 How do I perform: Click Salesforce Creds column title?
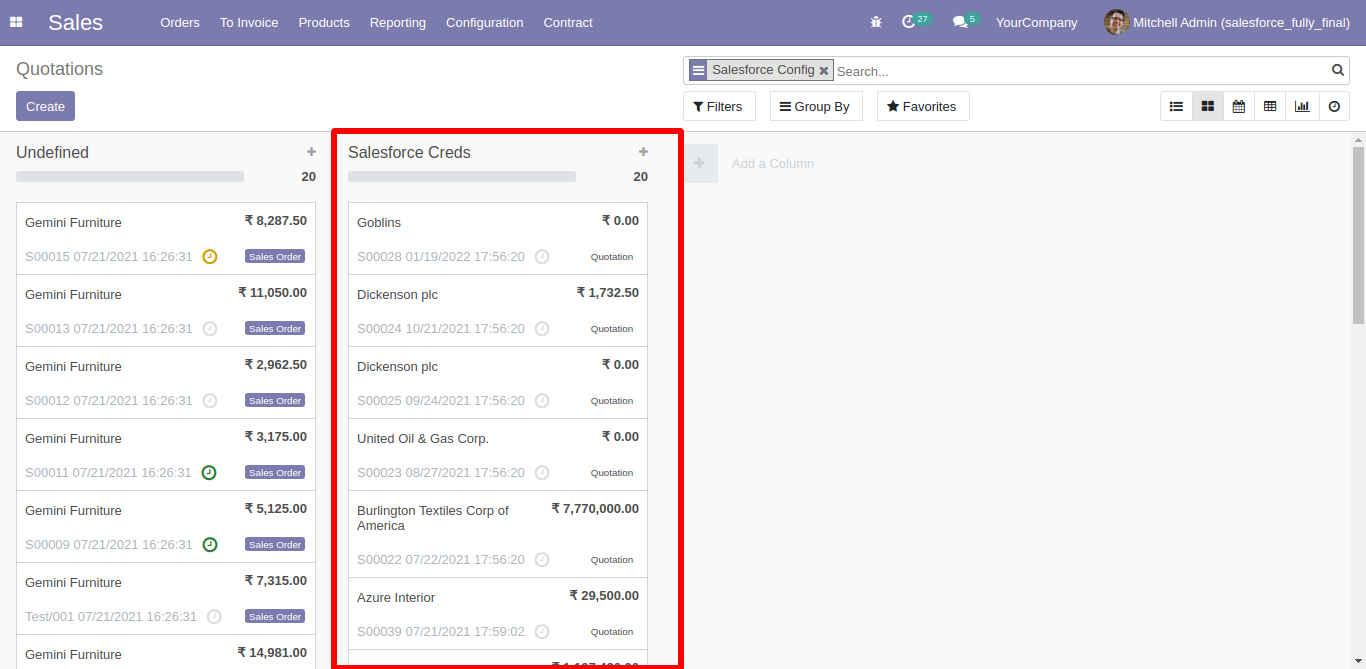tap(409, 152)
